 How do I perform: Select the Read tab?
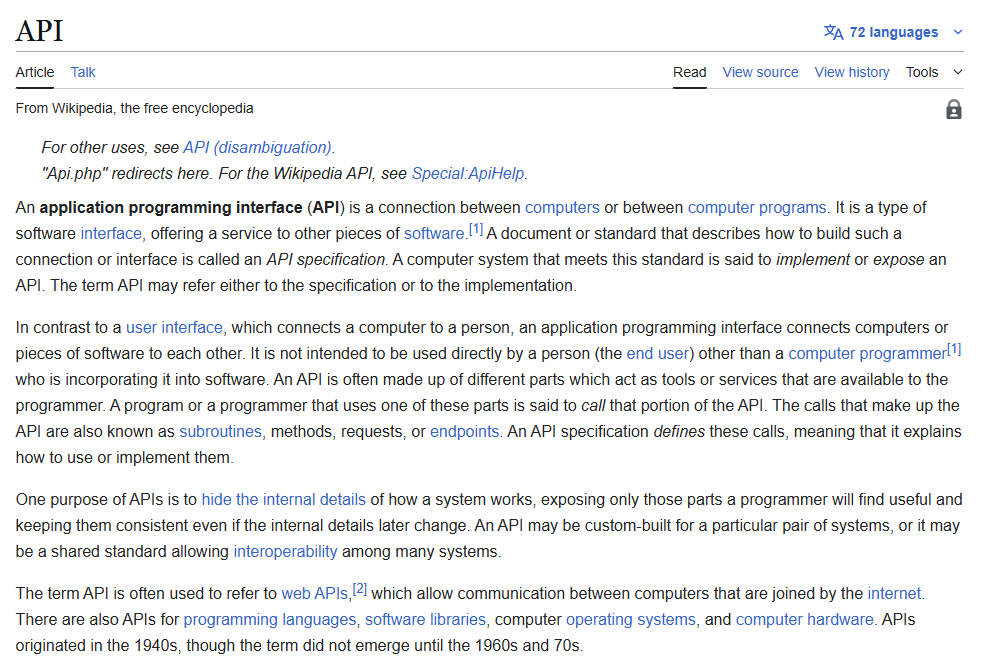pyautogui.click(x=690, y=72)
